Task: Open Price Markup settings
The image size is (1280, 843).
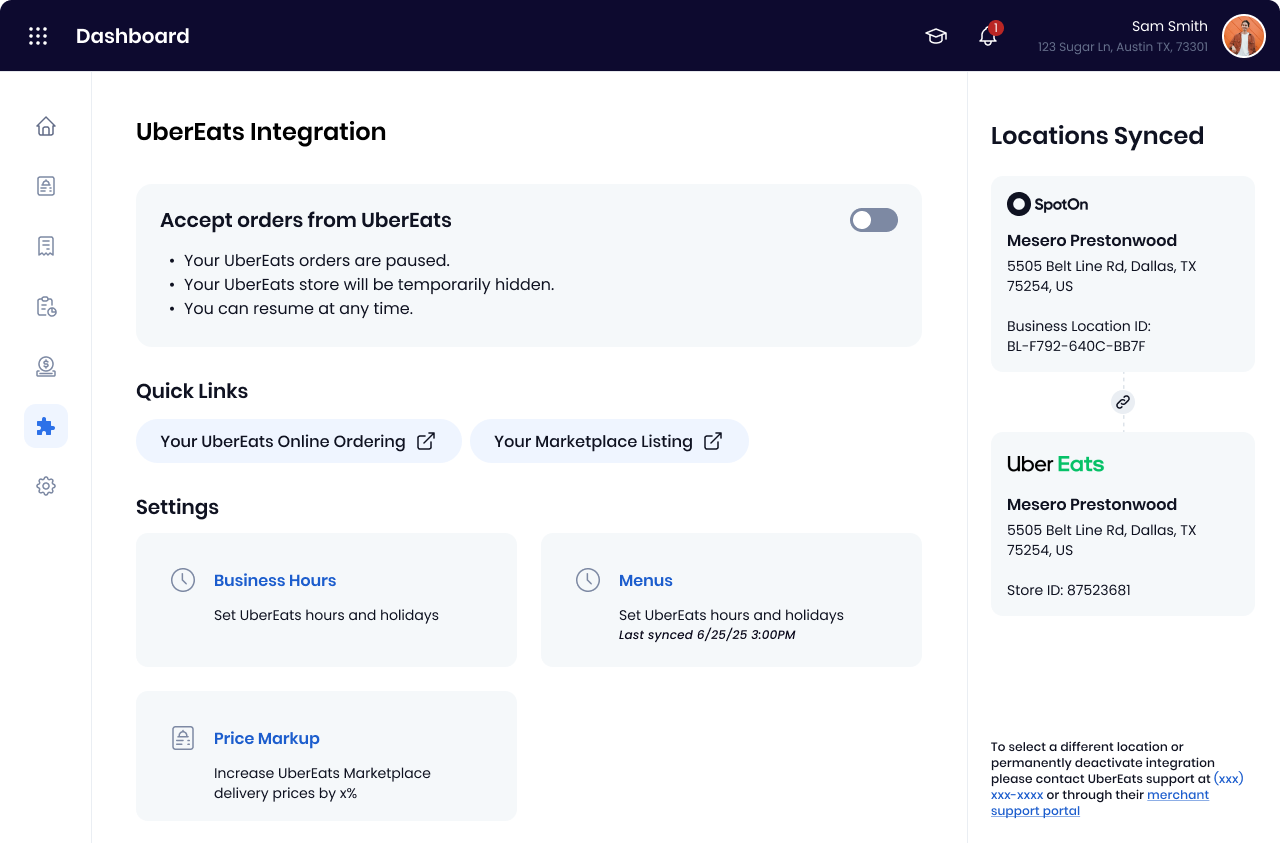Action: pyautogui.click(x=267, y=738)
